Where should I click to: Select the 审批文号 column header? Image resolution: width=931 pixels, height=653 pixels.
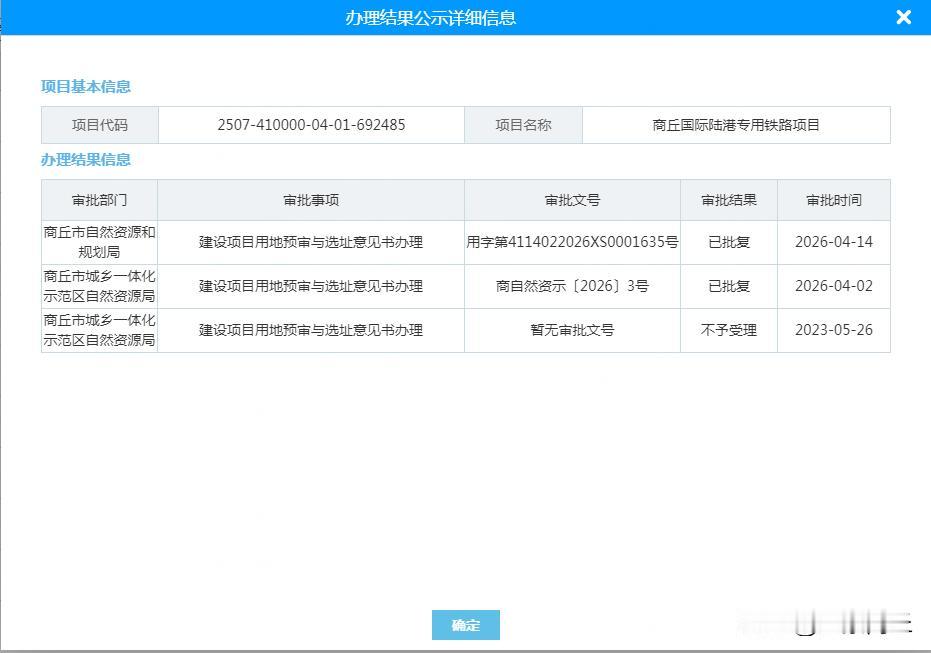click(x=571, y=200)
